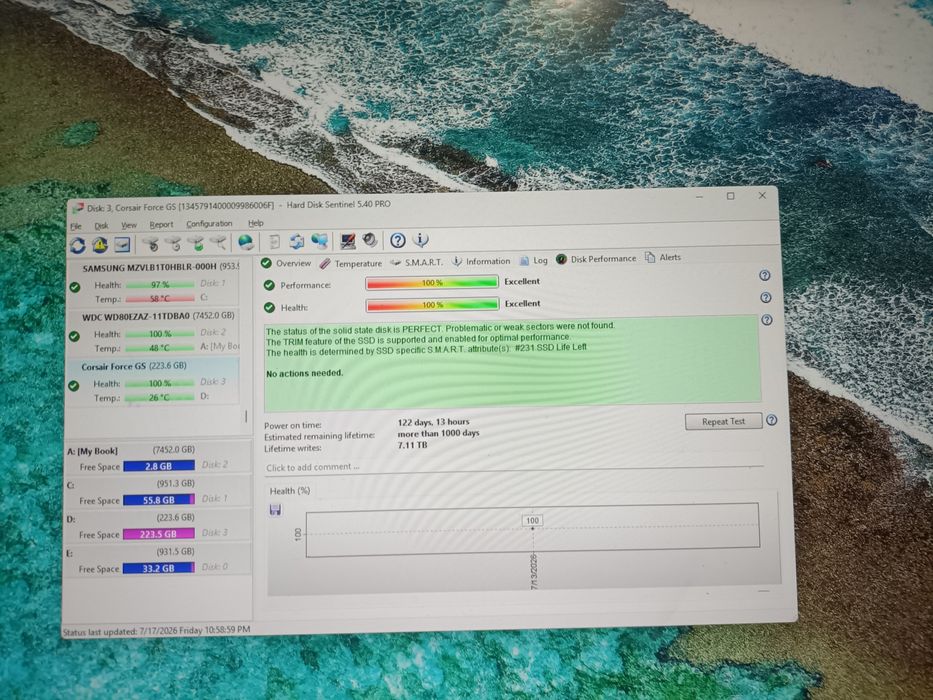933x700 pixels.
Task: Click the Refresh toolbar icon with circular arrows
Action: point(77,245)
